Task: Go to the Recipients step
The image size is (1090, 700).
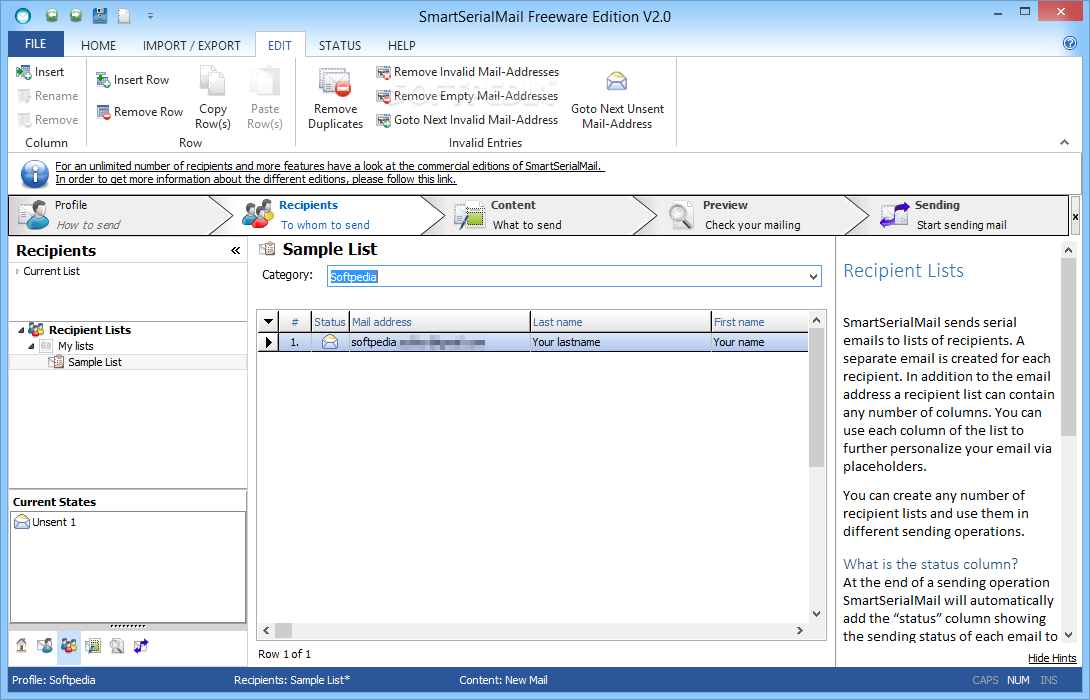Action: pos(334,215)
